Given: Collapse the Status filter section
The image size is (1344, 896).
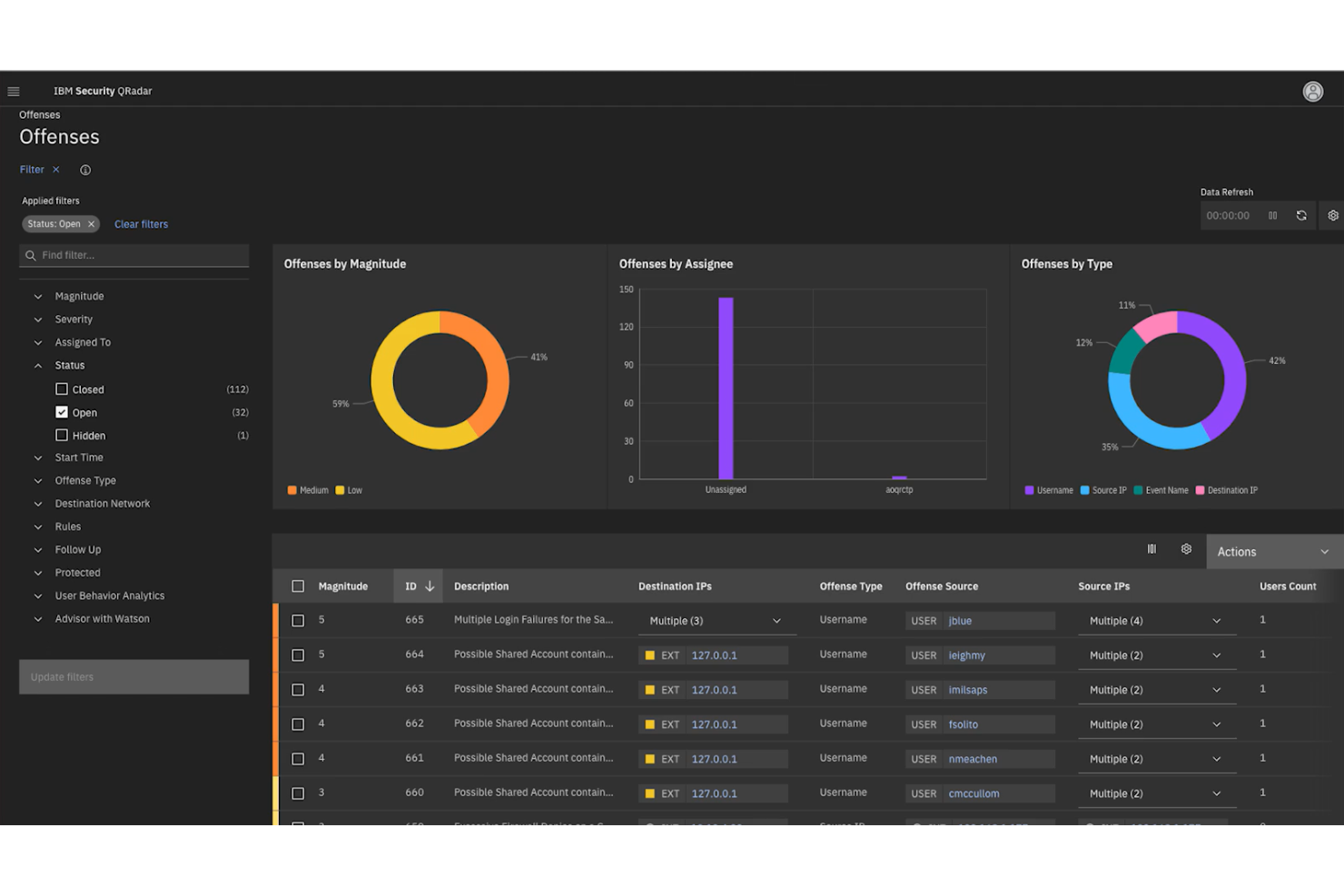Looking at the screenshot, I should pos(37,365).
